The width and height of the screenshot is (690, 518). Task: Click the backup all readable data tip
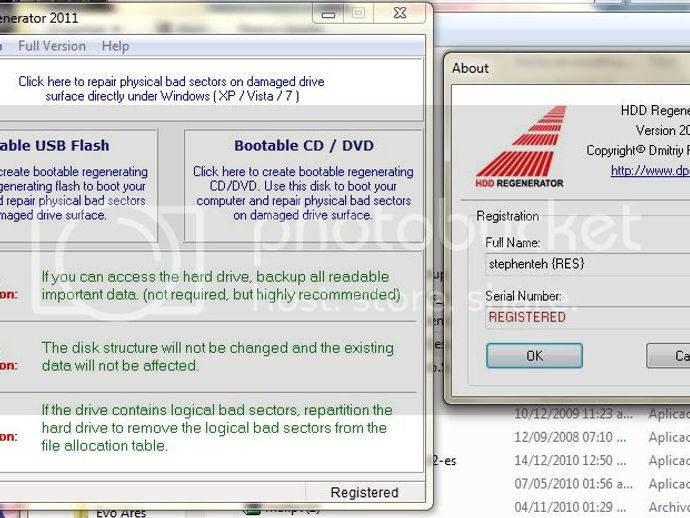pyautogui.click(x=221, y=286)
